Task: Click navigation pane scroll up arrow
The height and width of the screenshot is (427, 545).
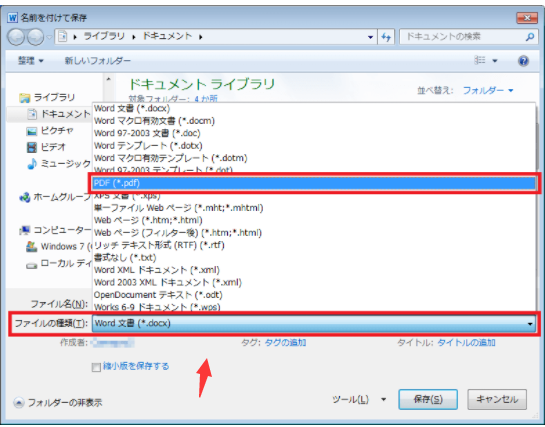Action: (108, 80)
